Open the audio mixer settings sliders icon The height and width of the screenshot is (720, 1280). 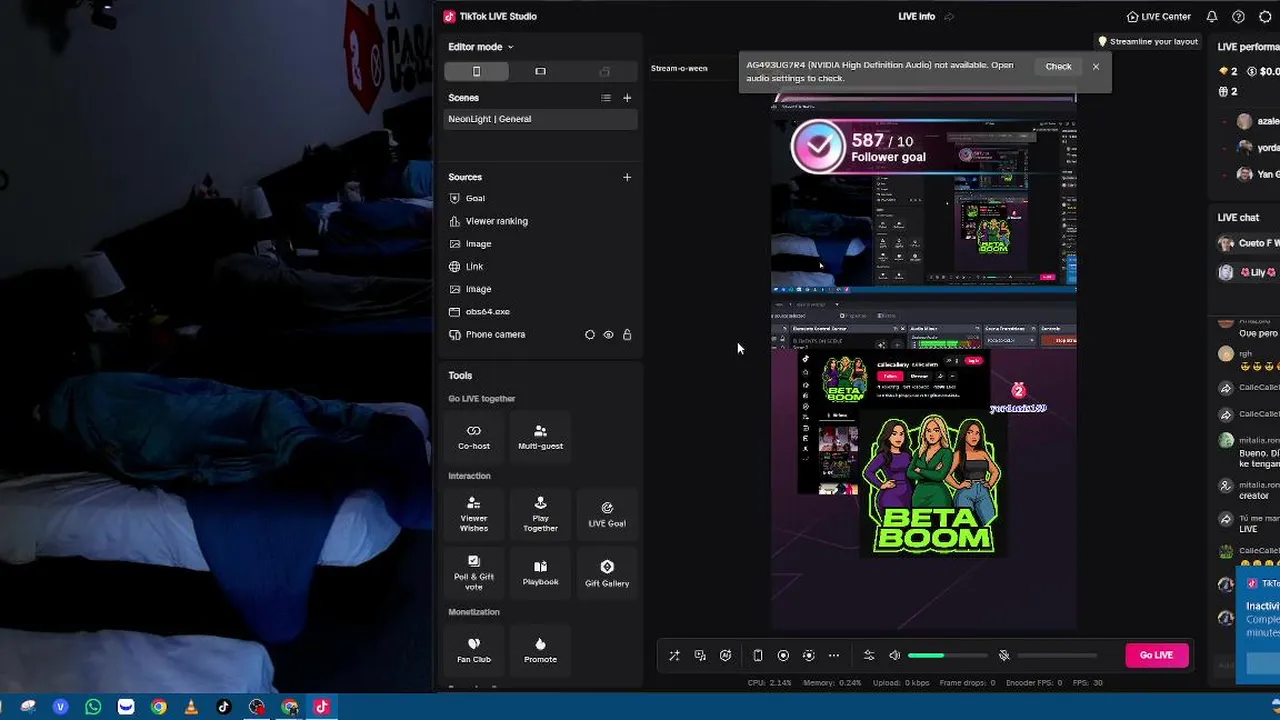pos(869,656)
